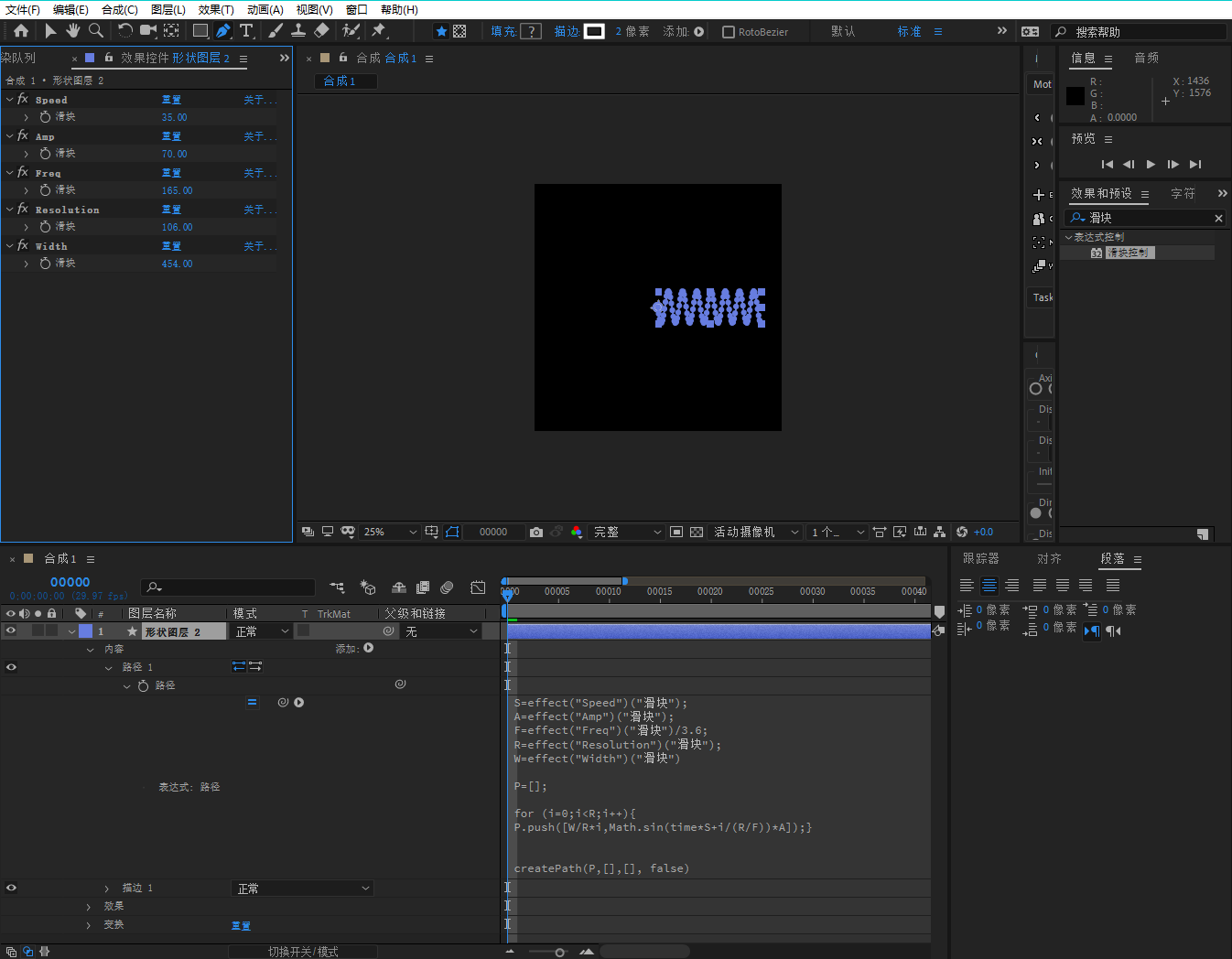Toggle visibility eye for 路径 1

pyautogui.click(x=11, y=667)
